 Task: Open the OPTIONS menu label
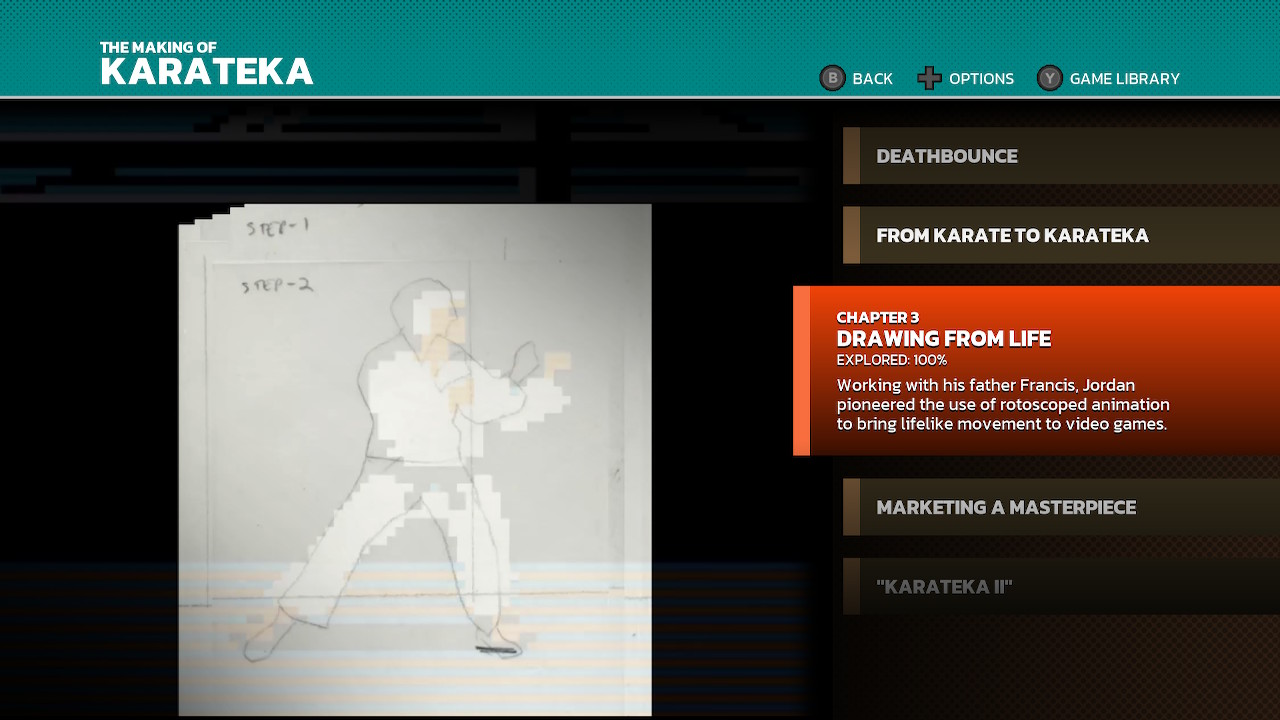pos(981,79)
